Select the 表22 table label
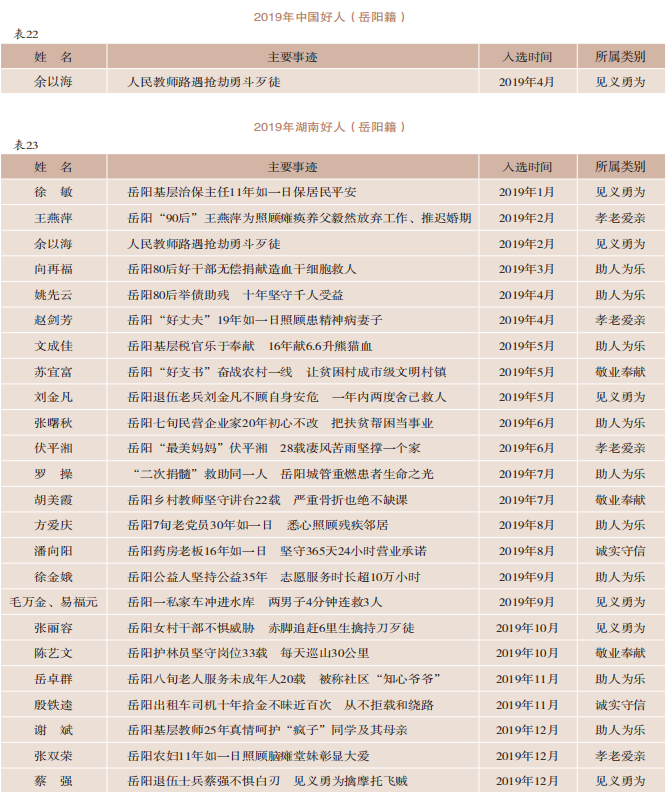Viewport: 666px width, 792px height. coord(25,34)
